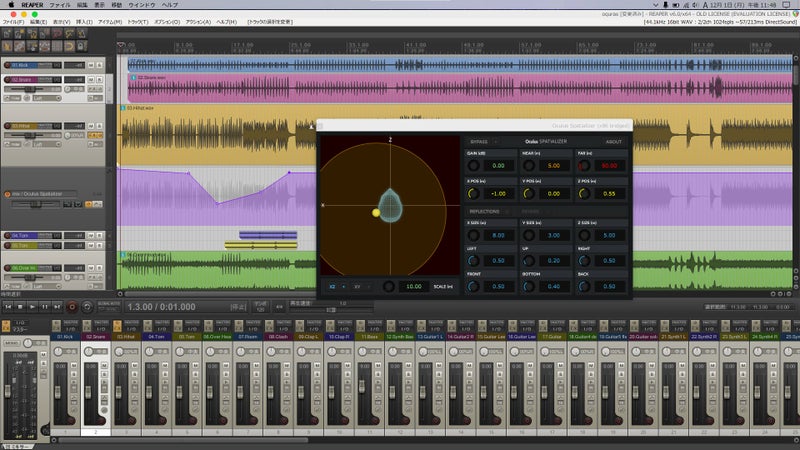Click the Play button in transport bar
Viewport: 800px width, 450px height.
32,307
